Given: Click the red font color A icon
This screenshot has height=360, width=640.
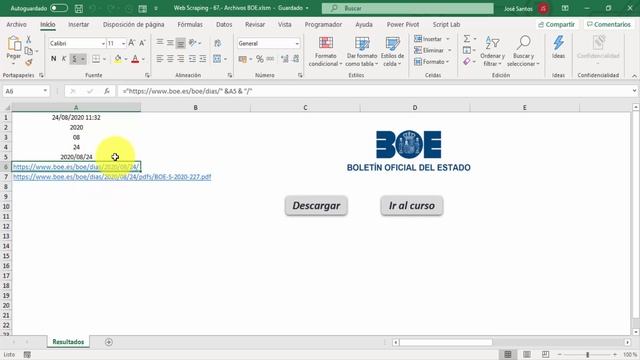Looking at the screenshot, I should [x=135, y=59].
